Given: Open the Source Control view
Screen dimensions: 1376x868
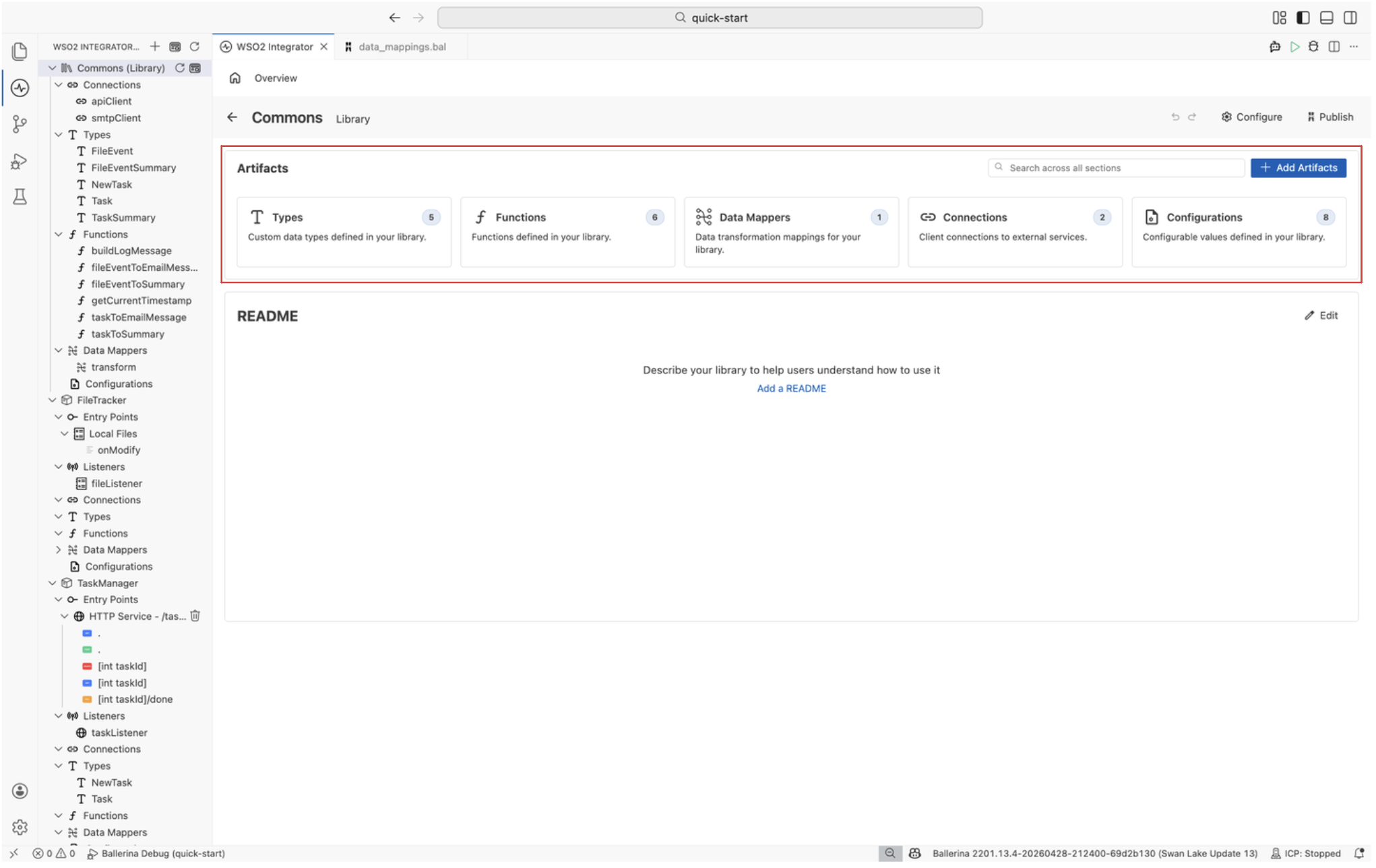Looking at the screenshot, I should 20,124.
